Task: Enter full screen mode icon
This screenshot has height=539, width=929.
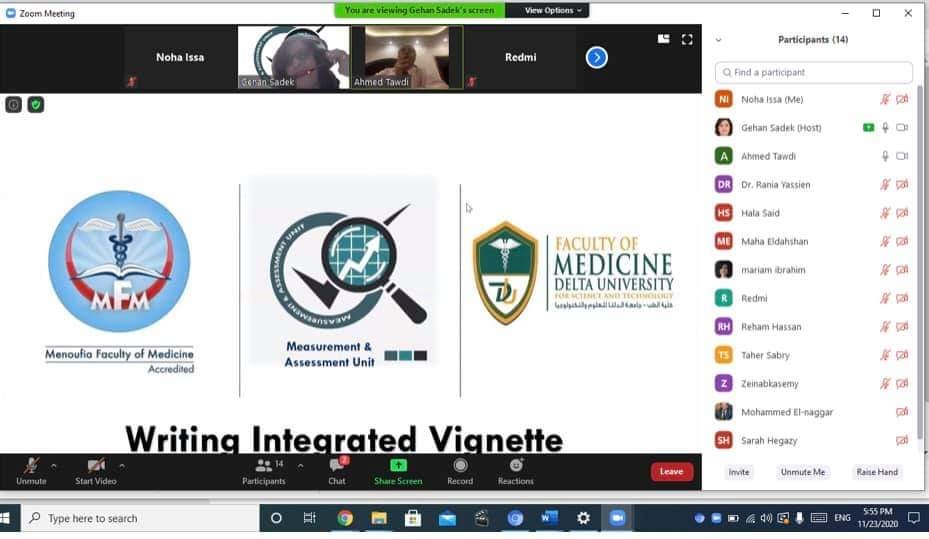Action: click(687, 39)
